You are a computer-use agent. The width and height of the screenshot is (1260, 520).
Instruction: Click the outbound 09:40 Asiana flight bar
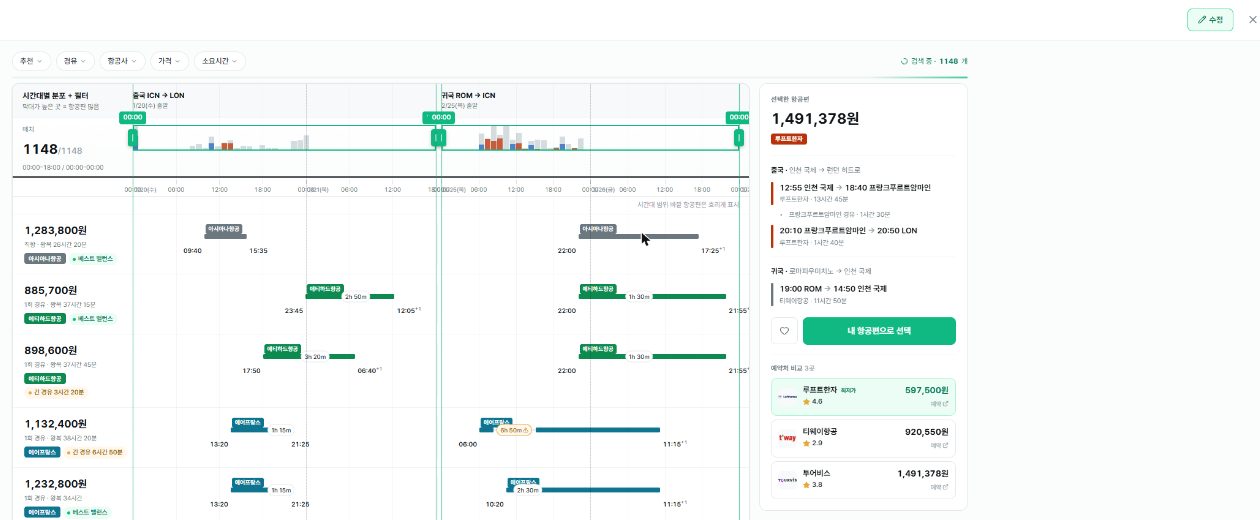pyautogui.click(x=227, y=236)
